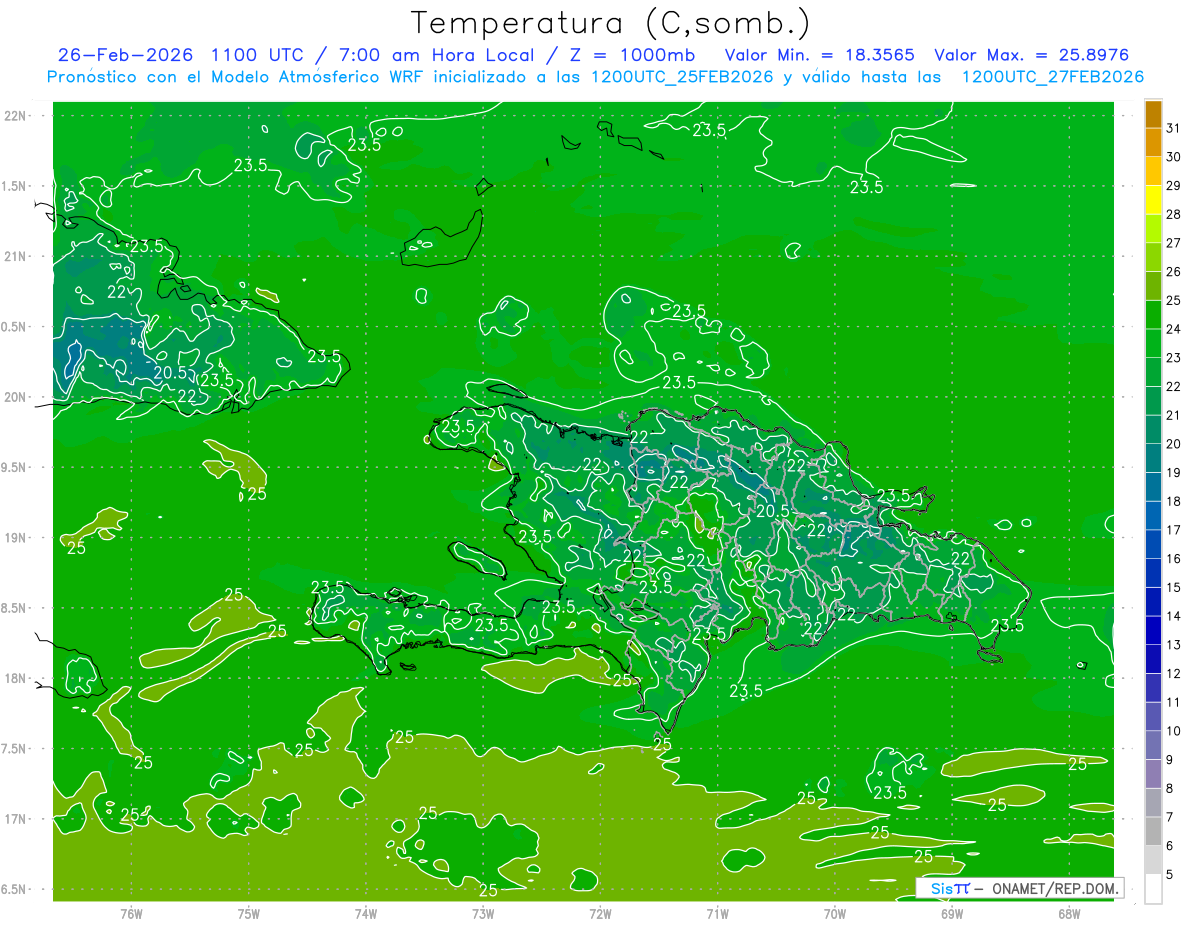Click the 22N latitude axis label
The height and width of the screenshot is (927, 1200).
15,116
